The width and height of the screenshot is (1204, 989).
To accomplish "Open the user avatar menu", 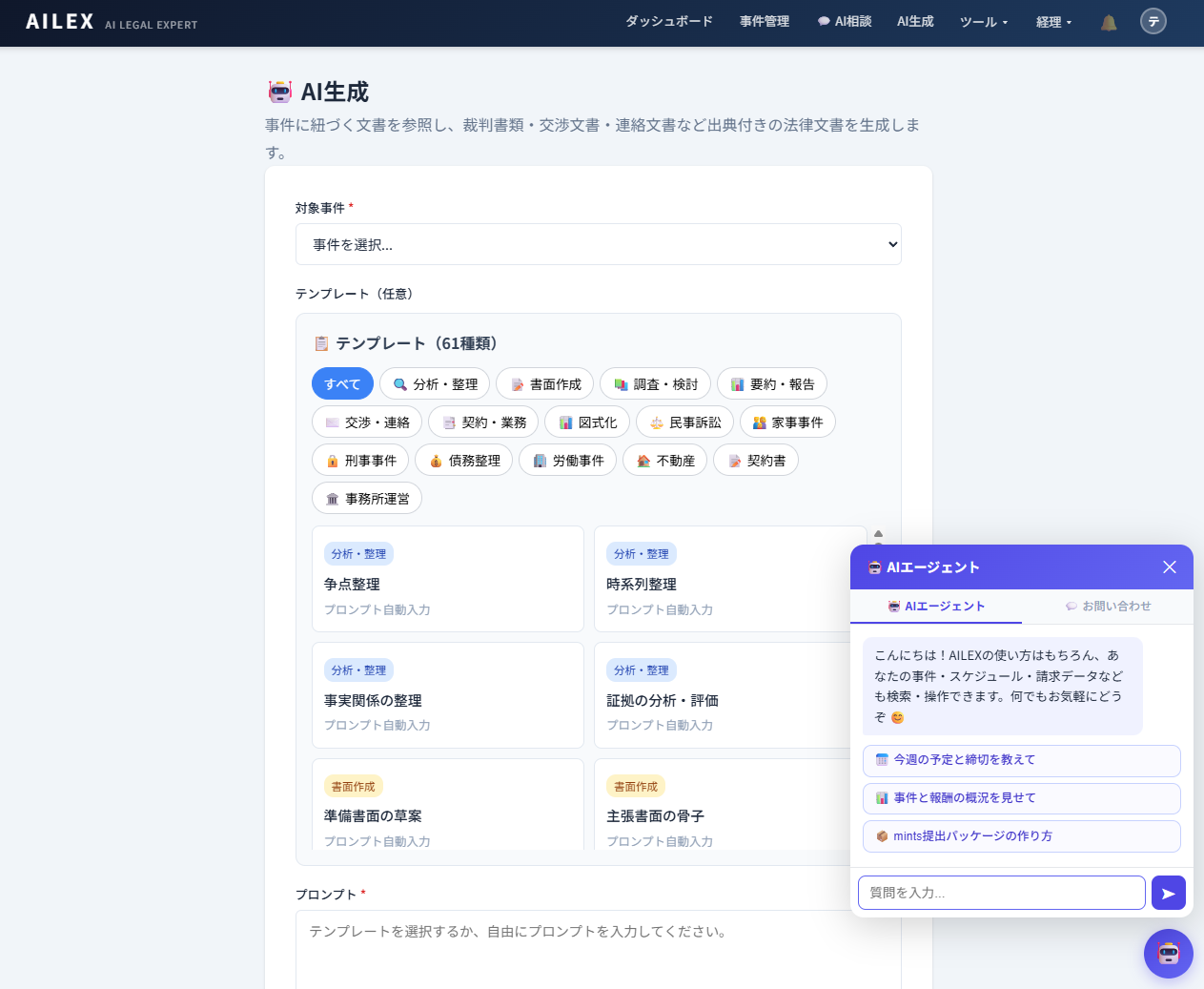I will [x=1153, y=21].
